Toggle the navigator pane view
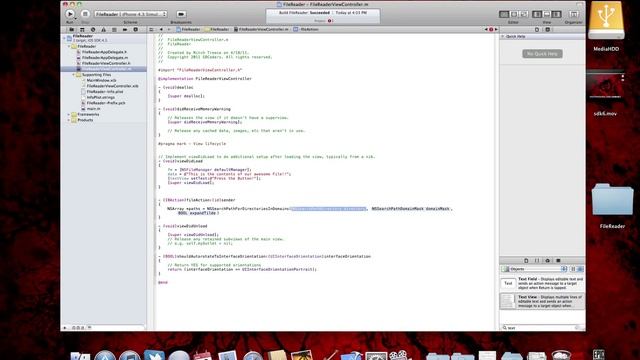The width and height of the screenshot is (640, 360). click(537, 14)
